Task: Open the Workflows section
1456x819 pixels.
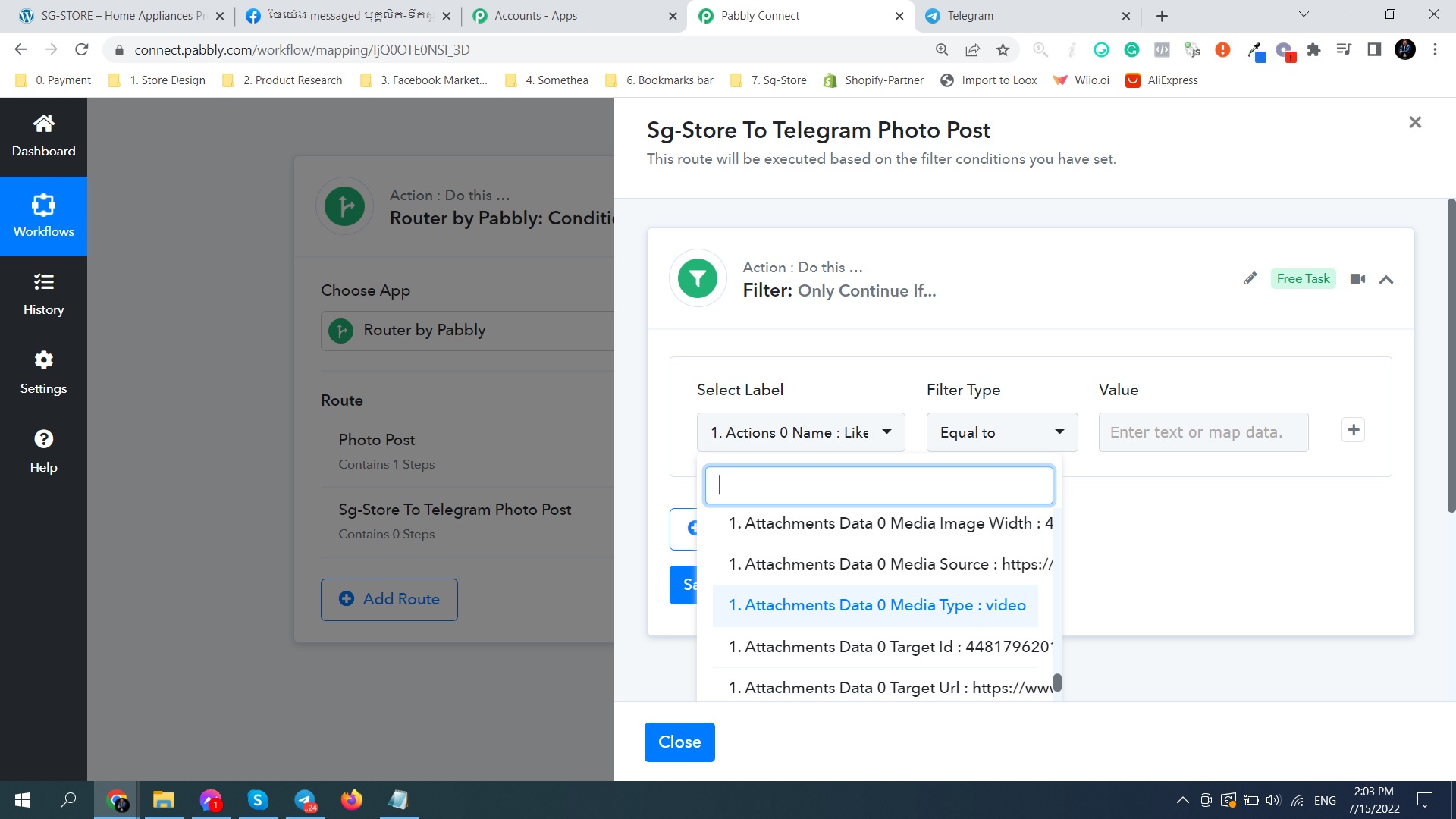Action: point(43,216)
